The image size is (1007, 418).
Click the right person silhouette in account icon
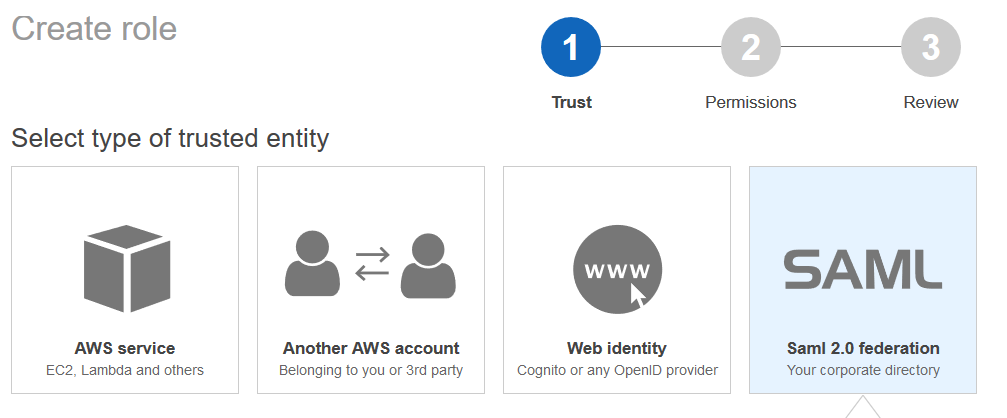[428, 265]
